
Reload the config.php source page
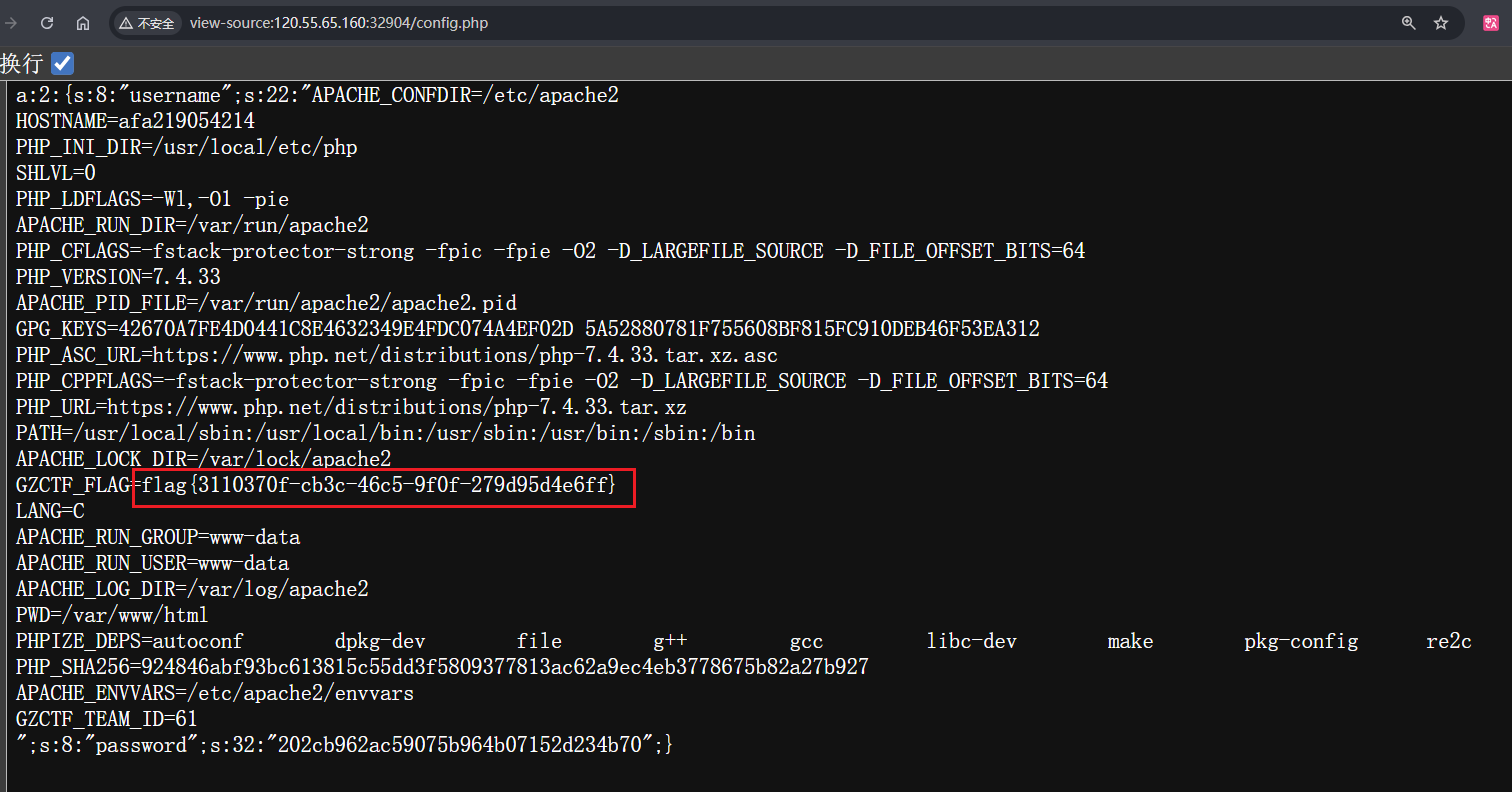[x=47, y=22]
